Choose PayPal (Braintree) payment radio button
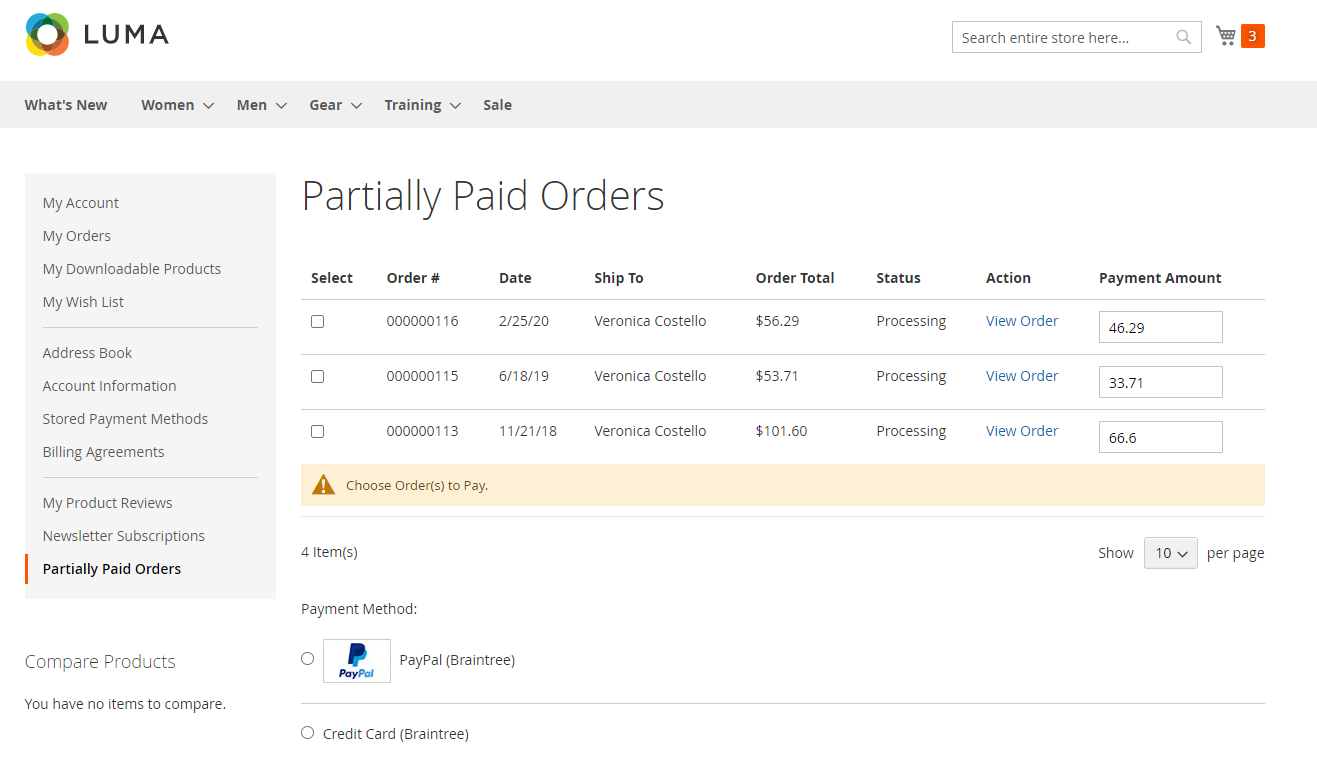Viewport: 1317px width, 759px height. [307, 658]
